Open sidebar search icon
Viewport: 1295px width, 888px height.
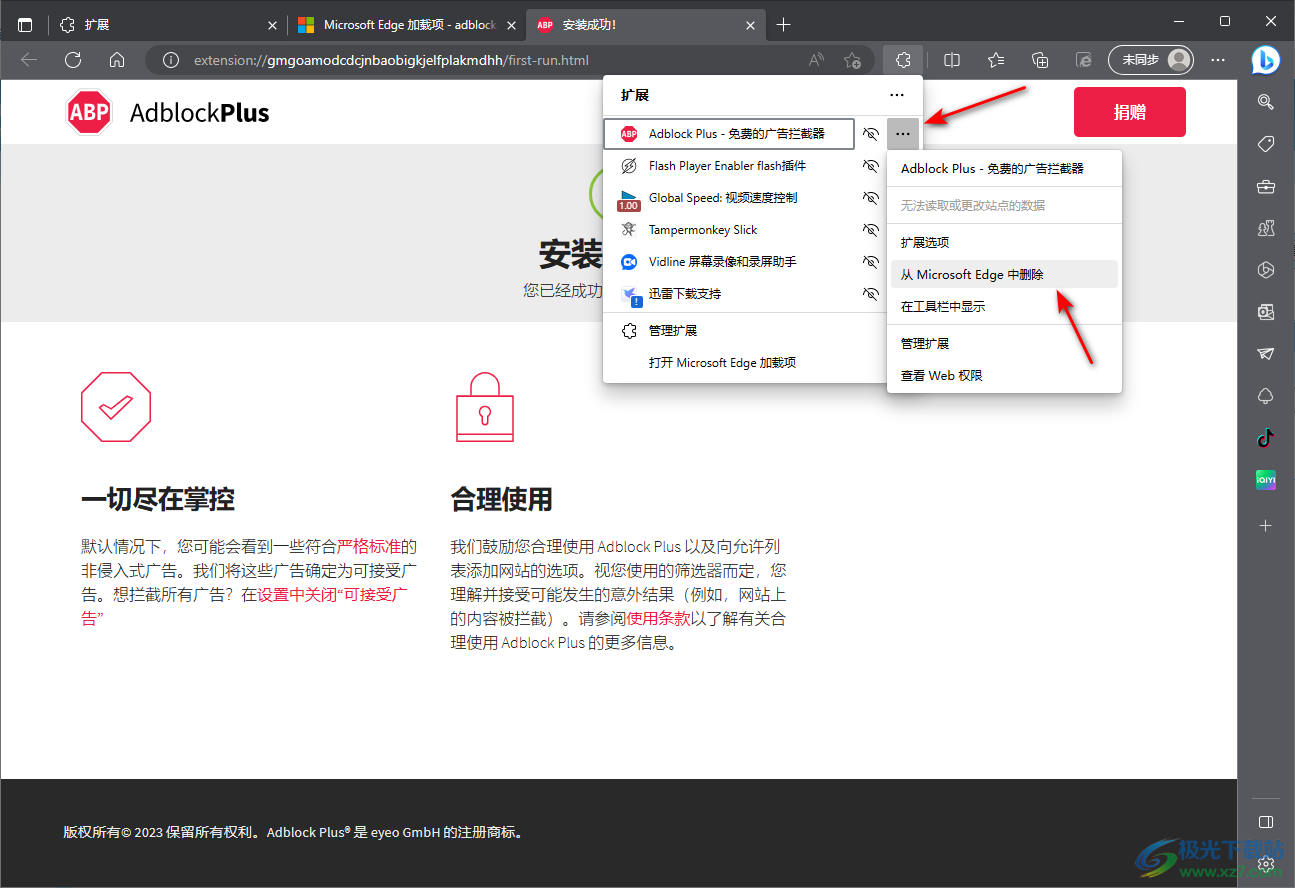(x=1266, y=101)
